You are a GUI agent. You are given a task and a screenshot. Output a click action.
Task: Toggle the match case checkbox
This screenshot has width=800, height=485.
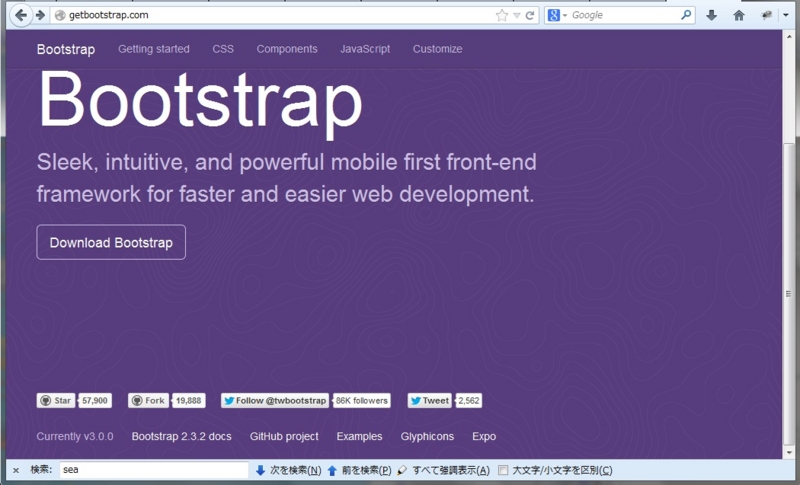[x=503, y=470]
